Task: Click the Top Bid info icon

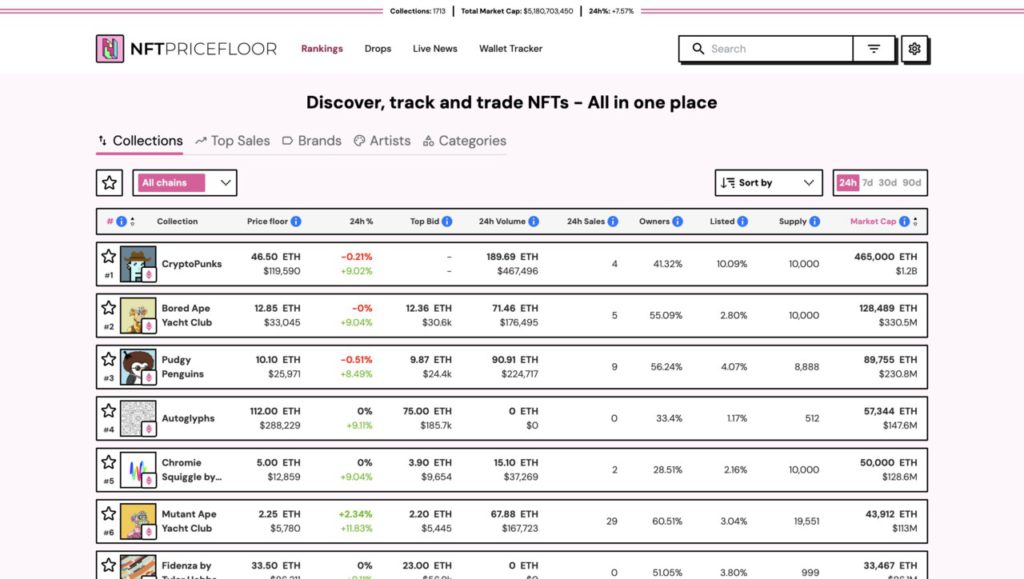Action: 447,221
